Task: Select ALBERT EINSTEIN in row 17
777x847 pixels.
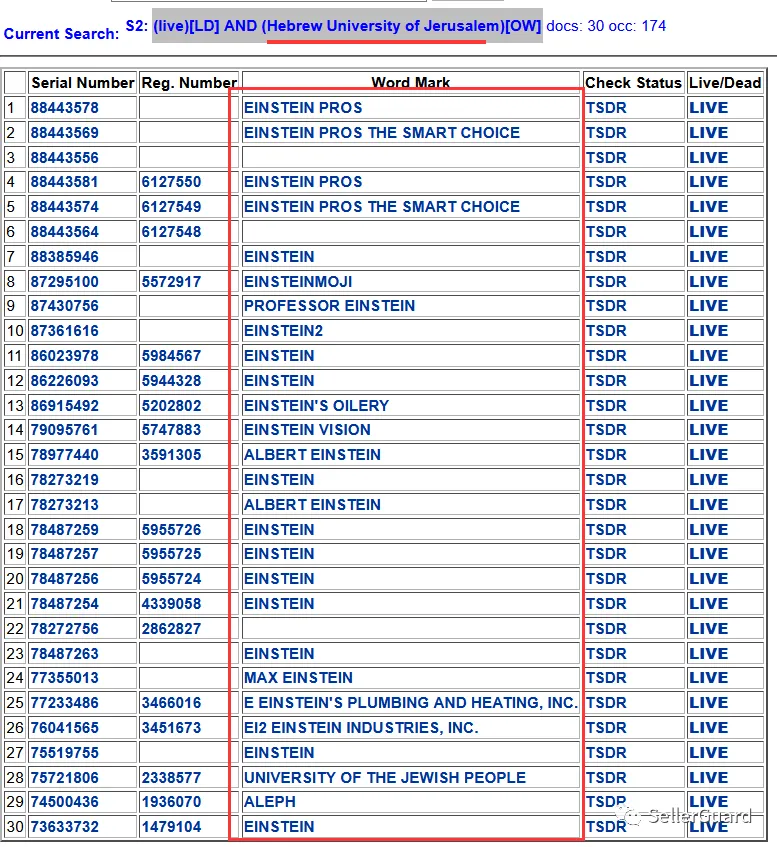Action: (312, 505)
